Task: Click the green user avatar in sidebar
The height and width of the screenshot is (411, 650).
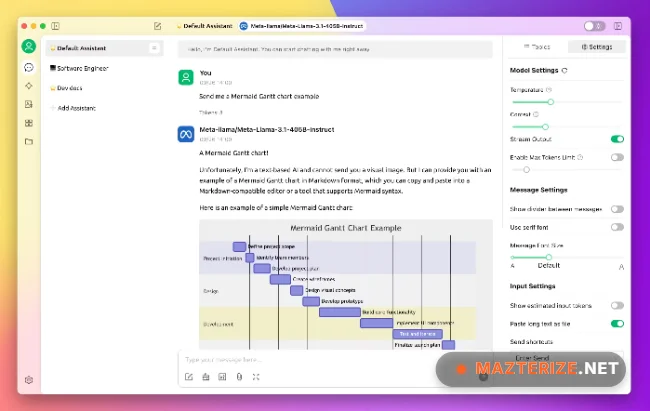Action: (29, 46)
